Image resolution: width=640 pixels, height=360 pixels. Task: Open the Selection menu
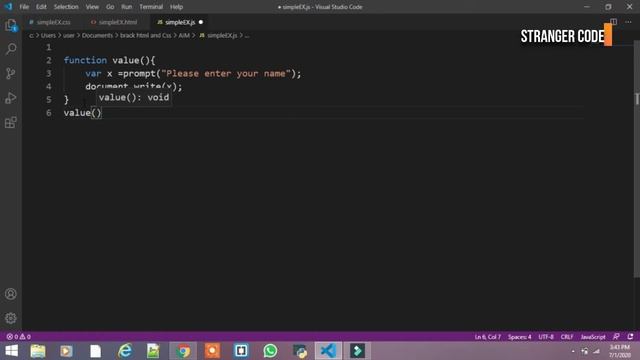click(x=66, y=7)
